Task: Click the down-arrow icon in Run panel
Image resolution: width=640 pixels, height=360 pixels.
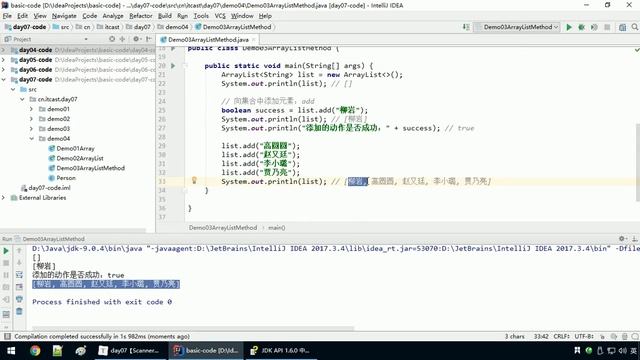Action: pyautogui.click(x=19, y=263)
